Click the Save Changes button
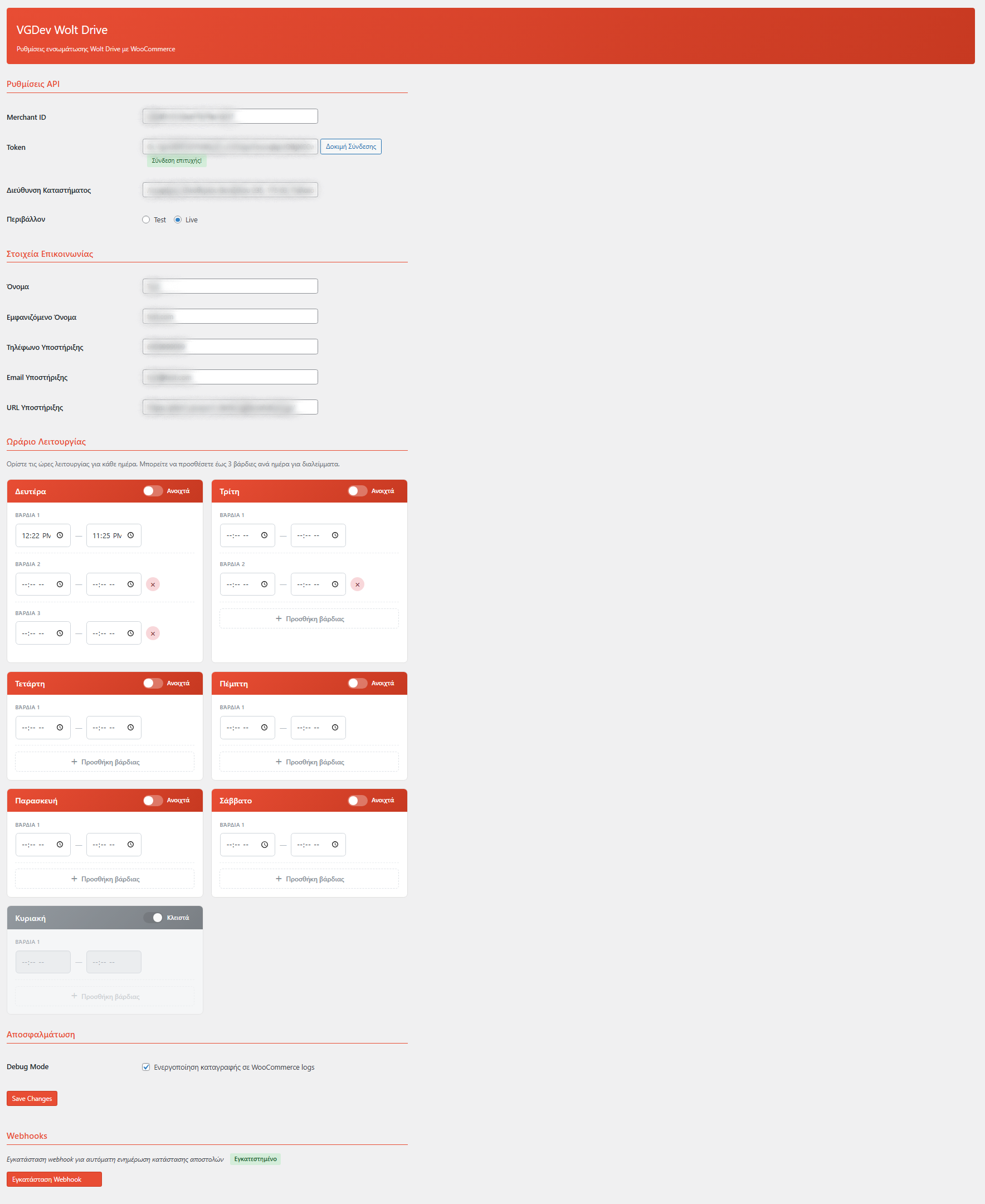Image resolution: width=985 pixels, height=1204 pixels. coord(32,1098)
